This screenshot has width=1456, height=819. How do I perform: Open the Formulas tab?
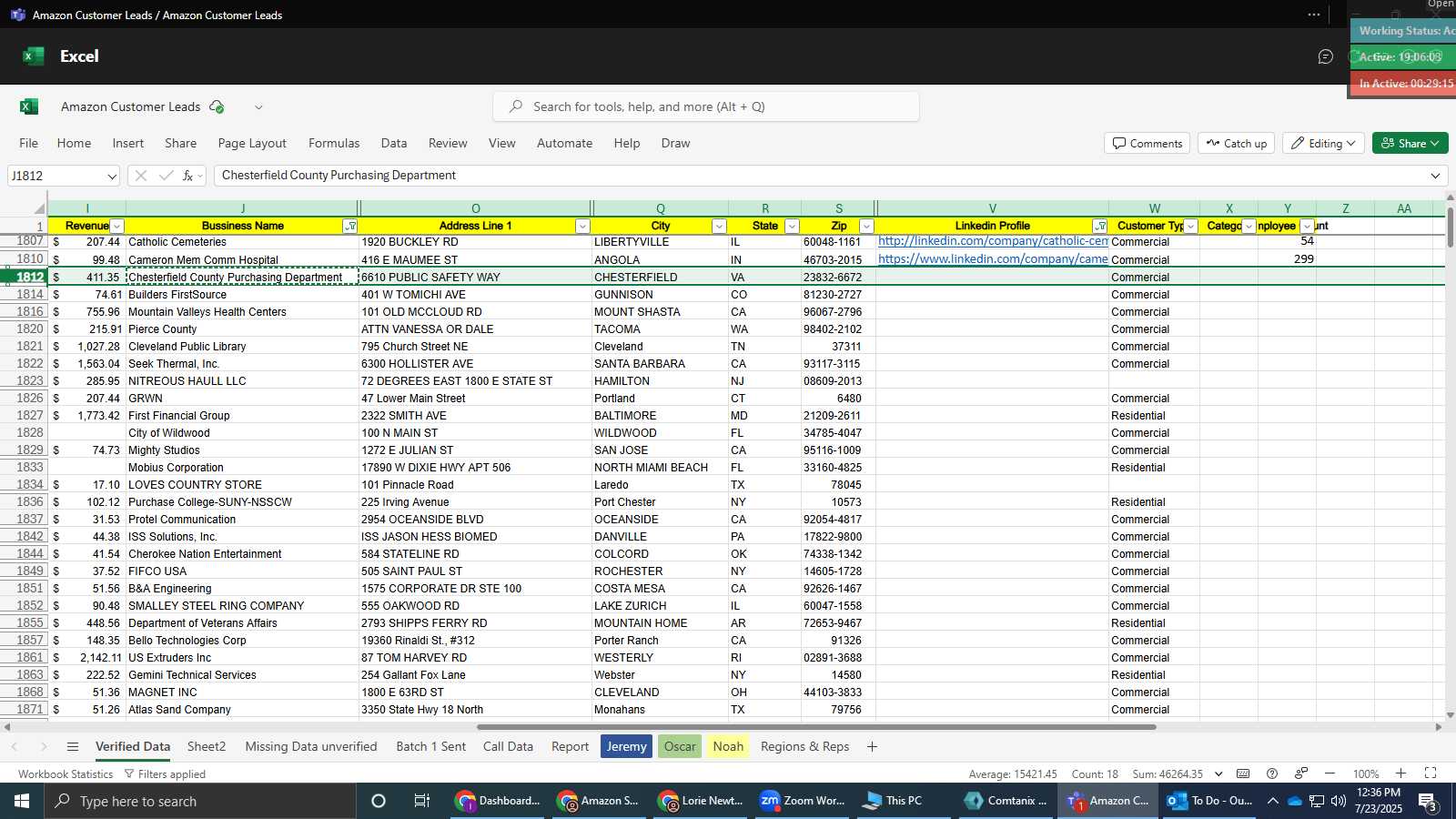[x=334, y=143]
